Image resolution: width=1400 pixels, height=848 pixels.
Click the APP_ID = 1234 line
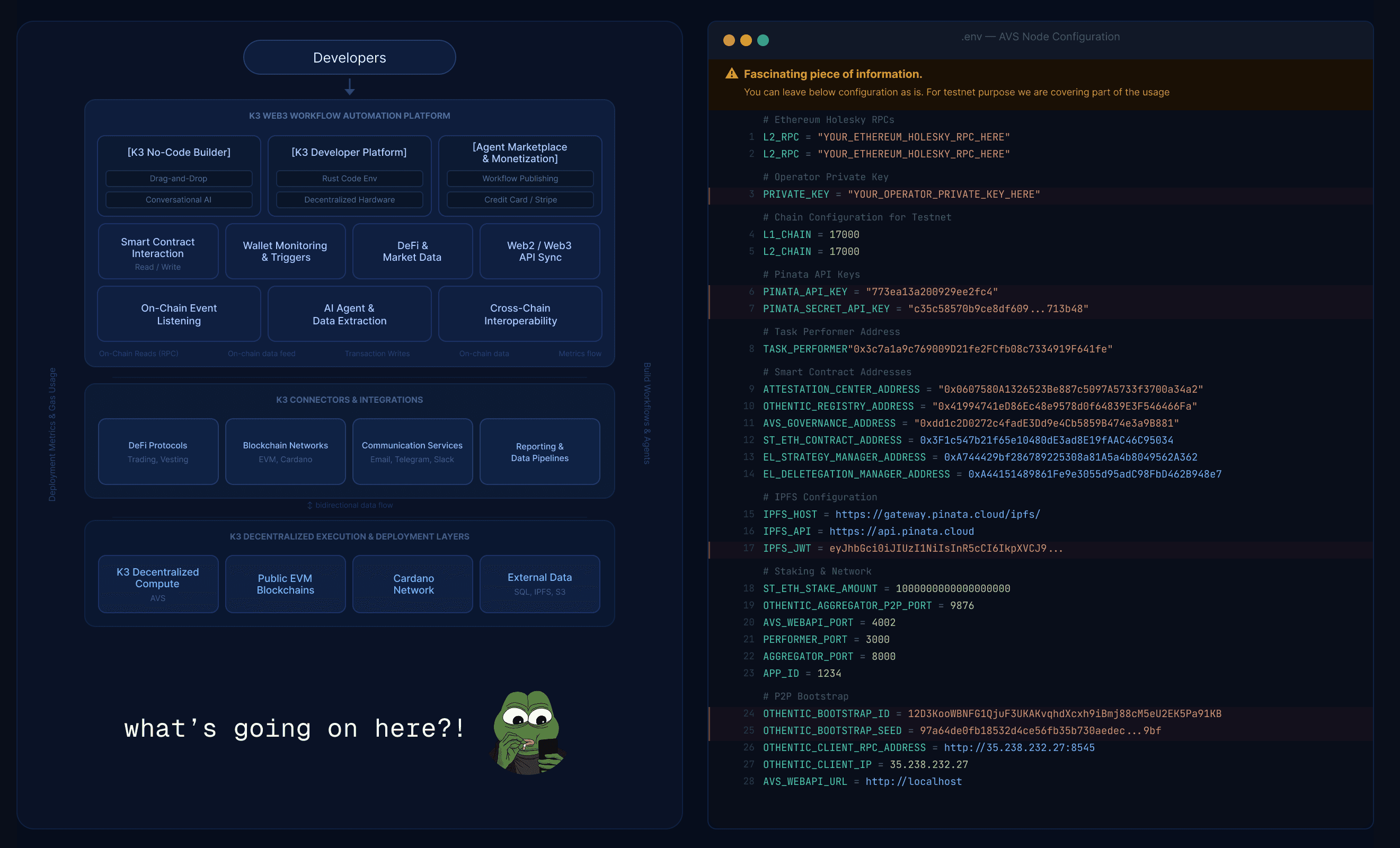[x=802, y=674]
